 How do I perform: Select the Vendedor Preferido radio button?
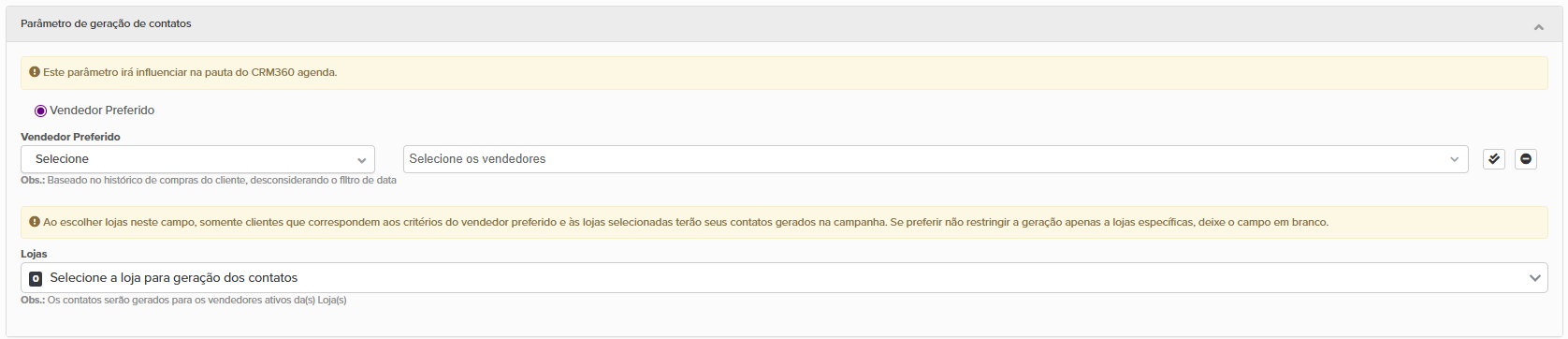coord(40,111)
